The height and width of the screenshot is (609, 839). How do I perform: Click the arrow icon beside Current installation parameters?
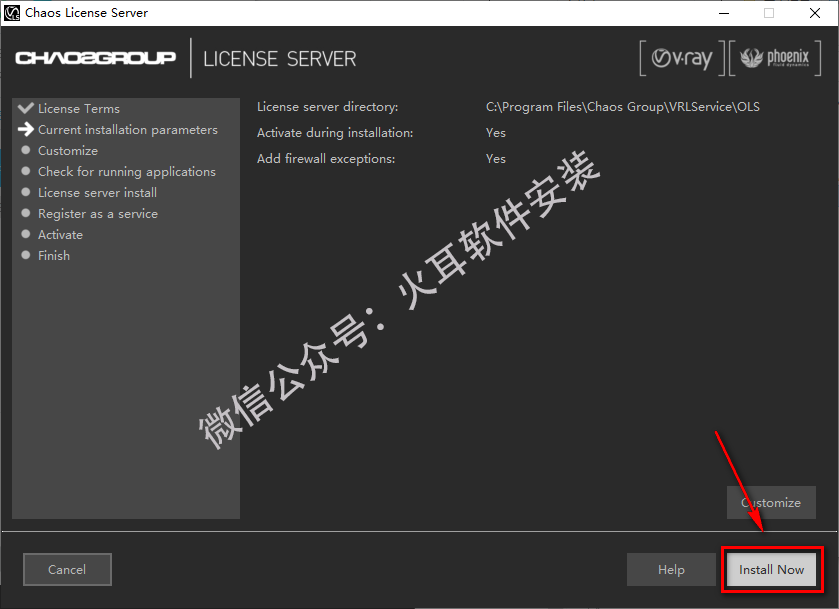[26, 129]
